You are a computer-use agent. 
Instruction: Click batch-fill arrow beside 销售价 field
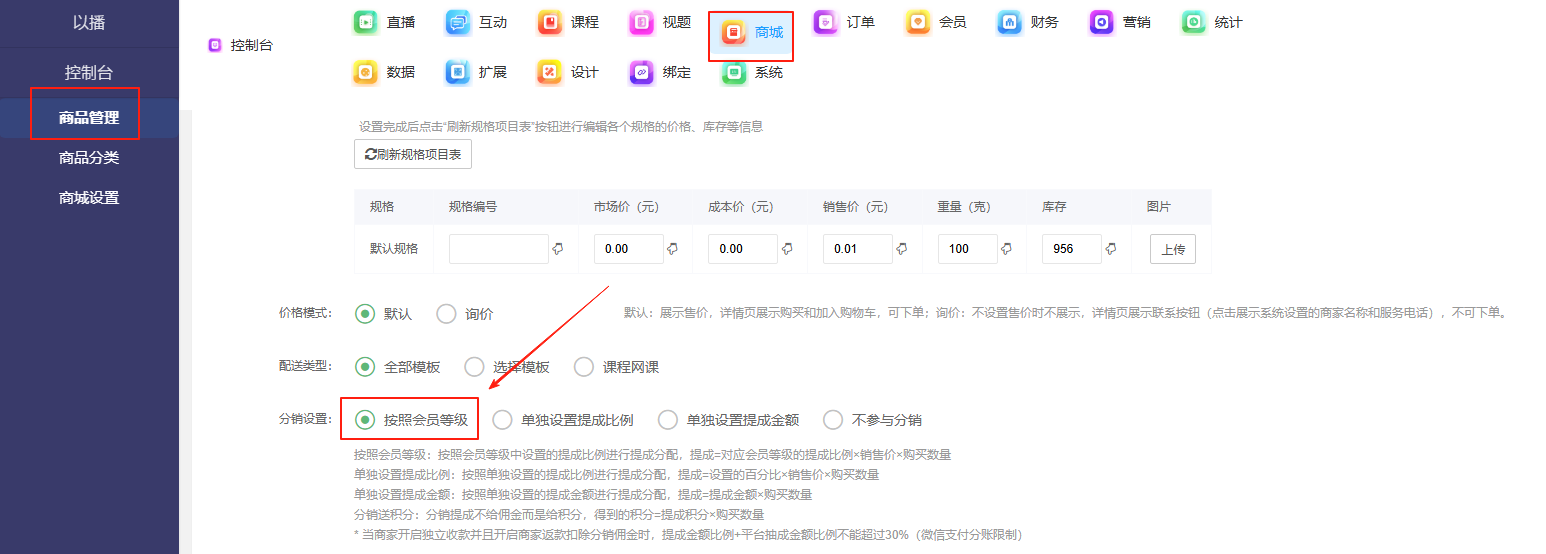coord(902,249)
